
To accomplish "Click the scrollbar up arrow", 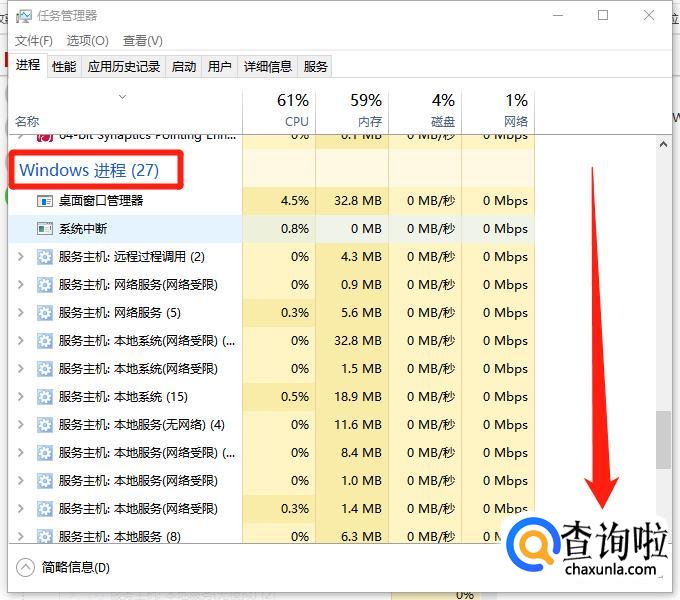I will pos(663,144).
